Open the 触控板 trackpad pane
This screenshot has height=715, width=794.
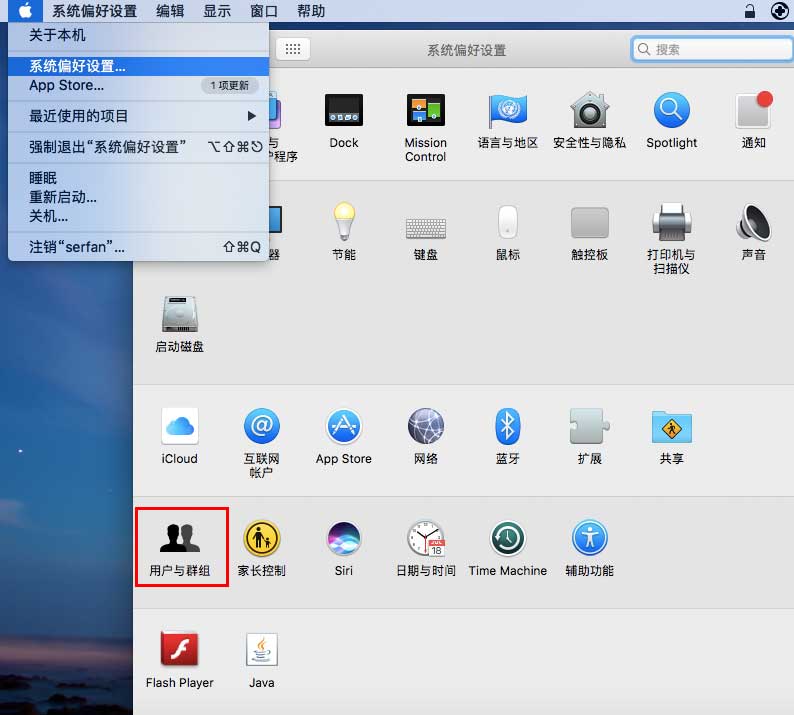[589, 222]
